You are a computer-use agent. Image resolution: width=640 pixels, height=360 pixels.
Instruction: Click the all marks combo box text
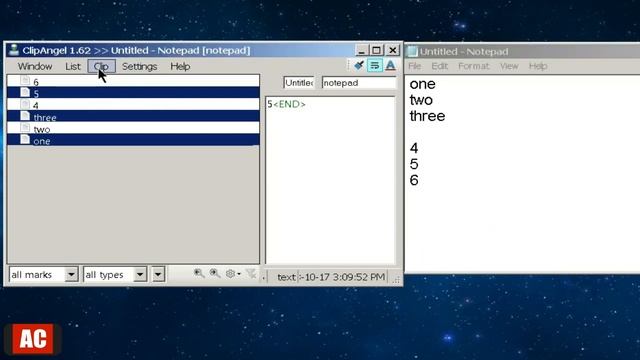pyautogui.click(x=32, y=275)
